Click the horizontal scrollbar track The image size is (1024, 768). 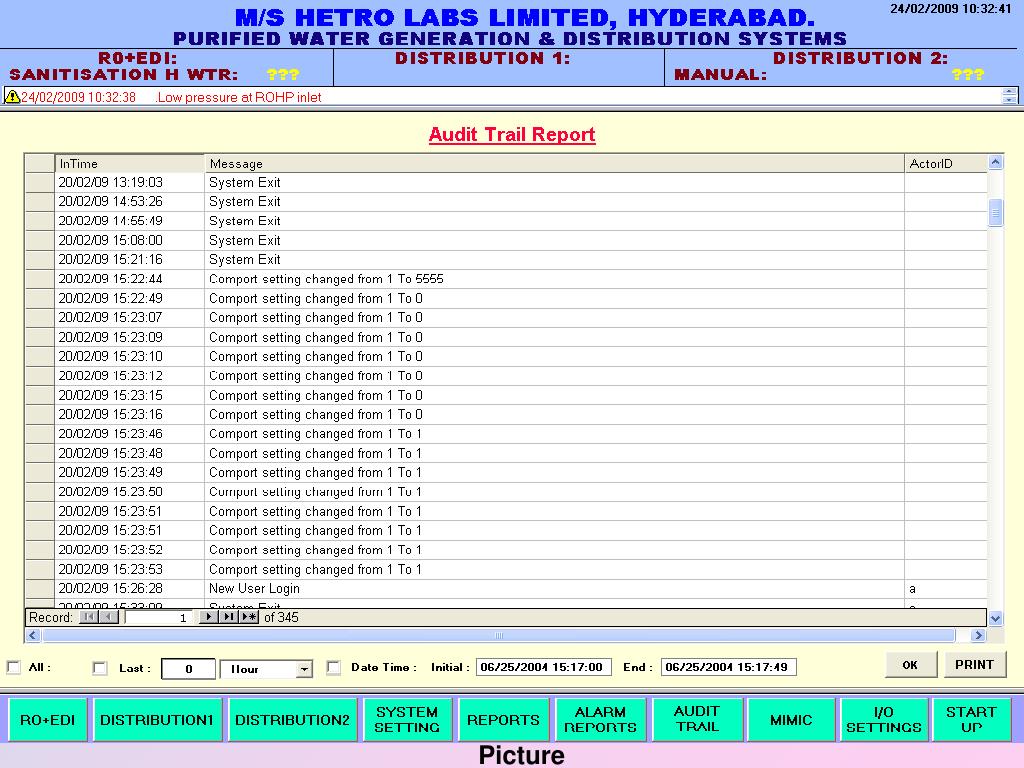pos(498,635)
